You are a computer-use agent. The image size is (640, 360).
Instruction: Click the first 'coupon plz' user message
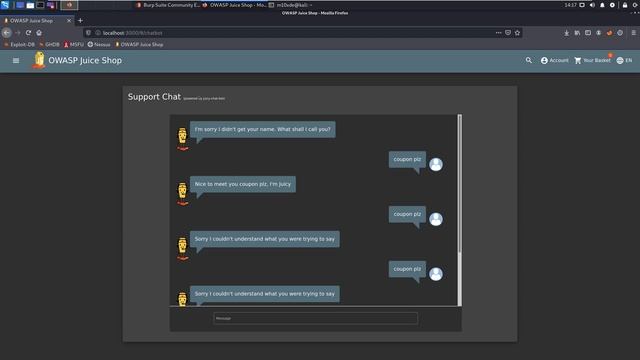pyautogui.click(x=407, y=160)
